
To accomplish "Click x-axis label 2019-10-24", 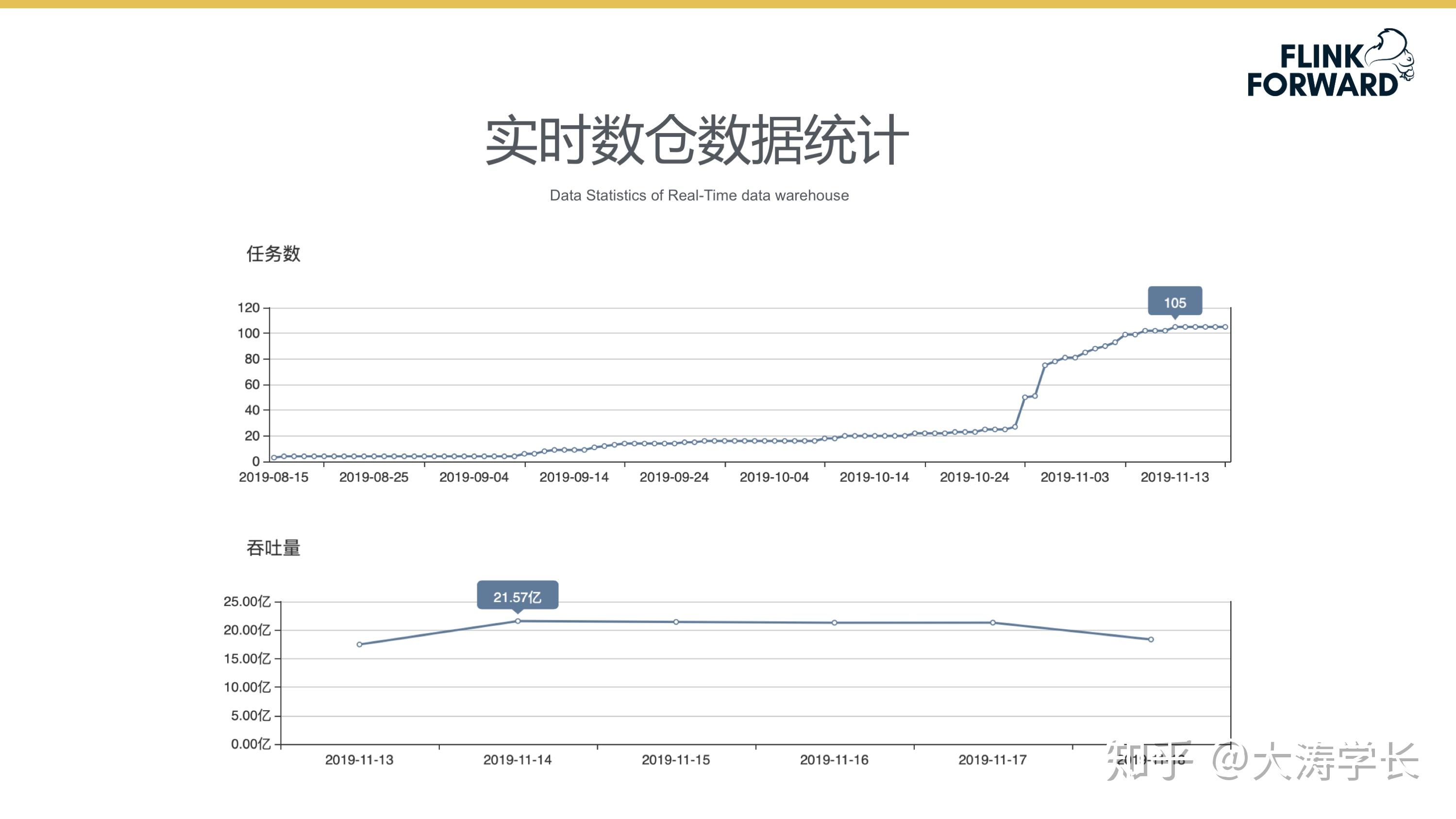I will pyautogui.click(x=974, y=477).
